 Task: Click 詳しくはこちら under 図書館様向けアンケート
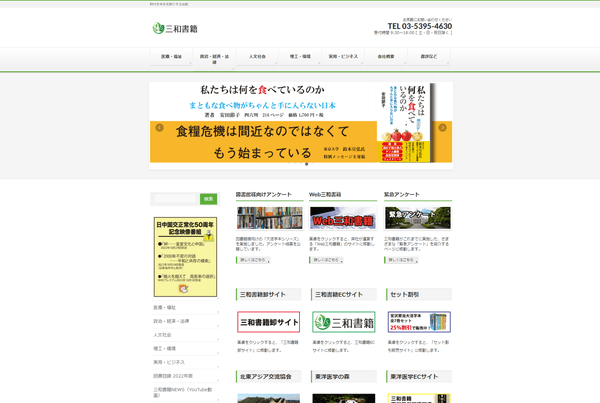coord(253,260)
